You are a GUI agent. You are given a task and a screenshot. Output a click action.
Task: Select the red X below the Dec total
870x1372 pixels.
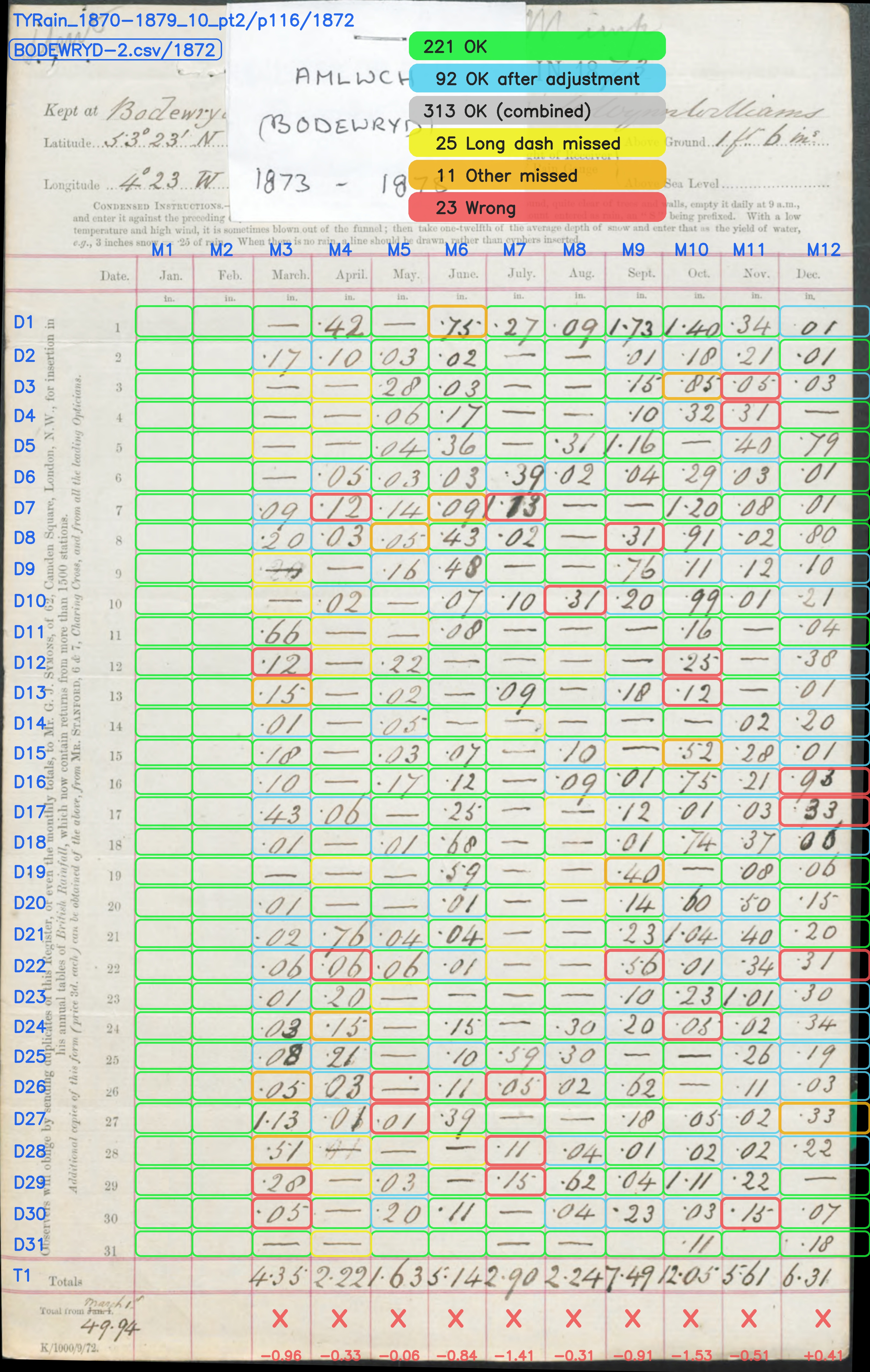pos(823,1319)
